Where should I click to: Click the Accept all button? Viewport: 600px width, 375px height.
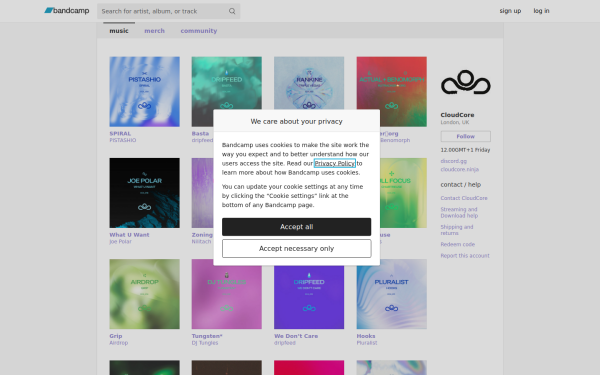297,227
